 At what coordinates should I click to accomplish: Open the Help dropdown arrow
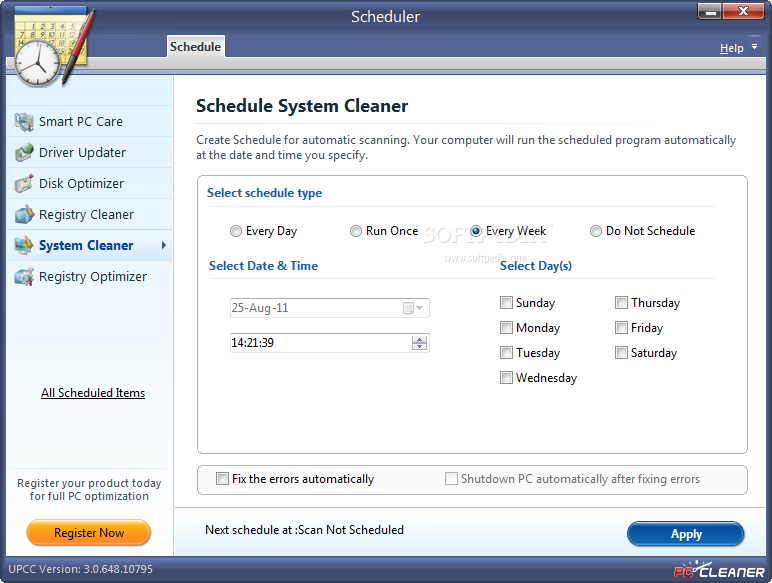click(x=754, y=47)
